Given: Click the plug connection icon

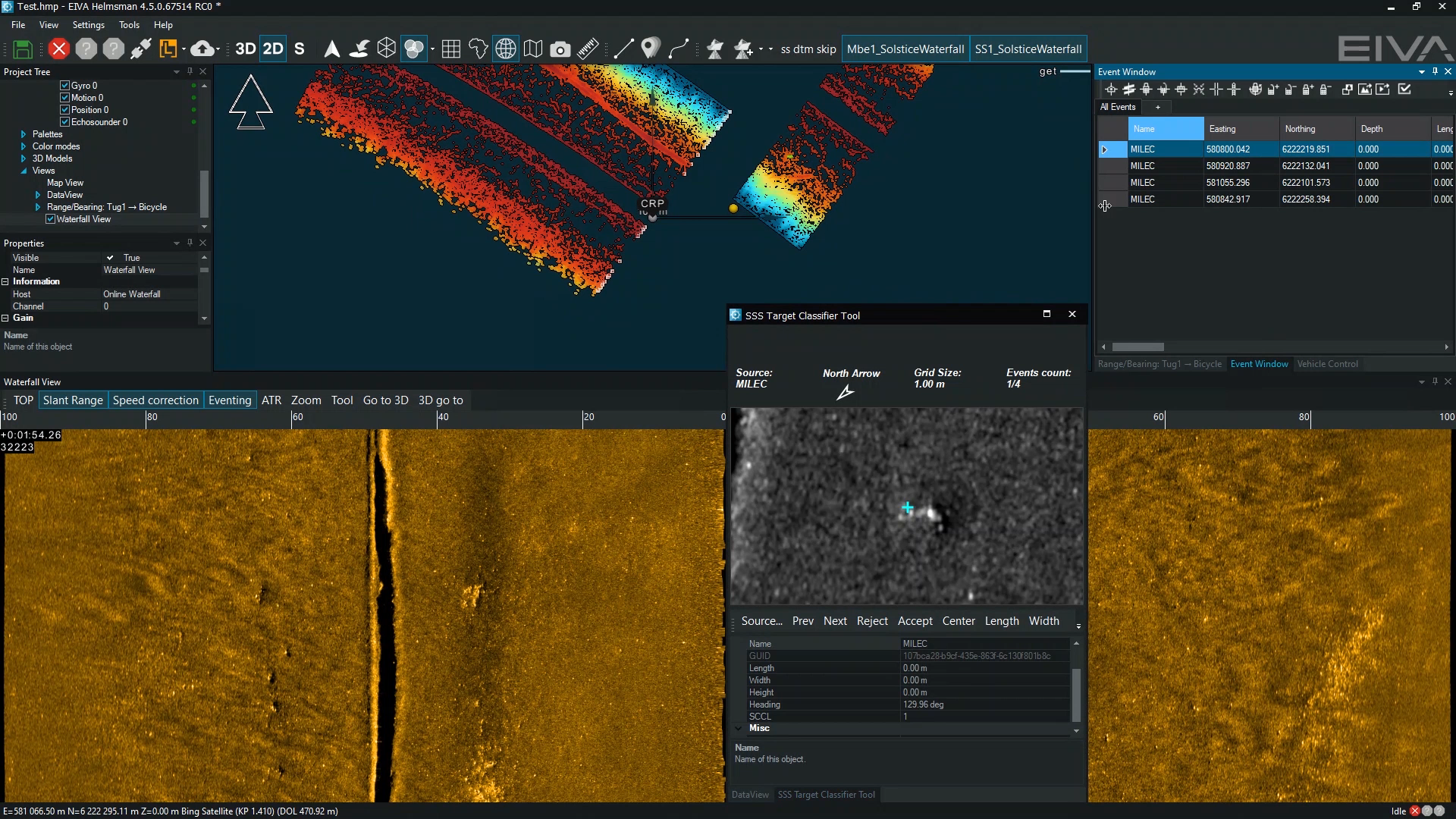Looking at the screenshot, I should [x=141, y=49].
